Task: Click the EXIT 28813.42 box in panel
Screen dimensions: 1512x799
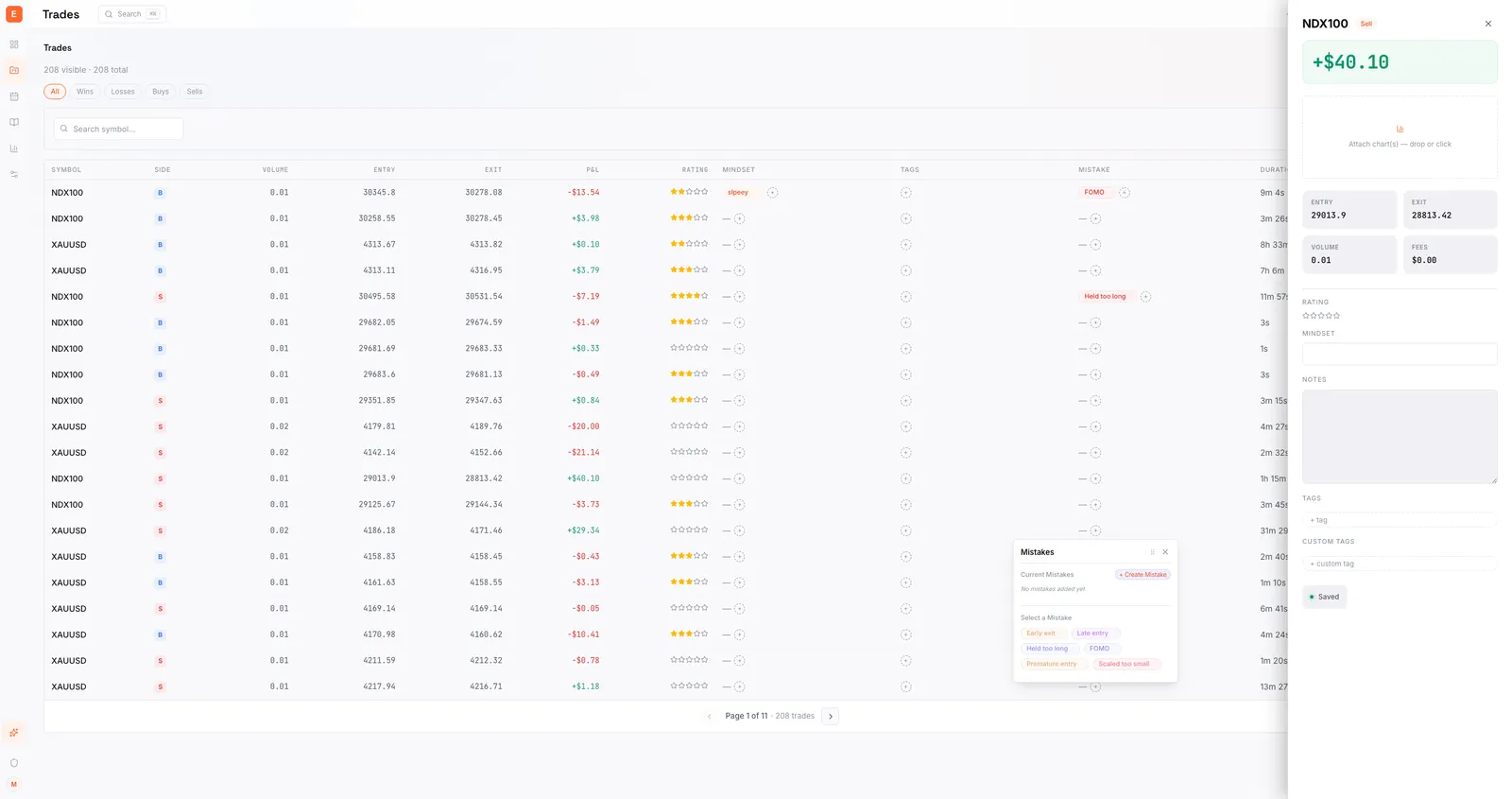Action: point(1450,210)
